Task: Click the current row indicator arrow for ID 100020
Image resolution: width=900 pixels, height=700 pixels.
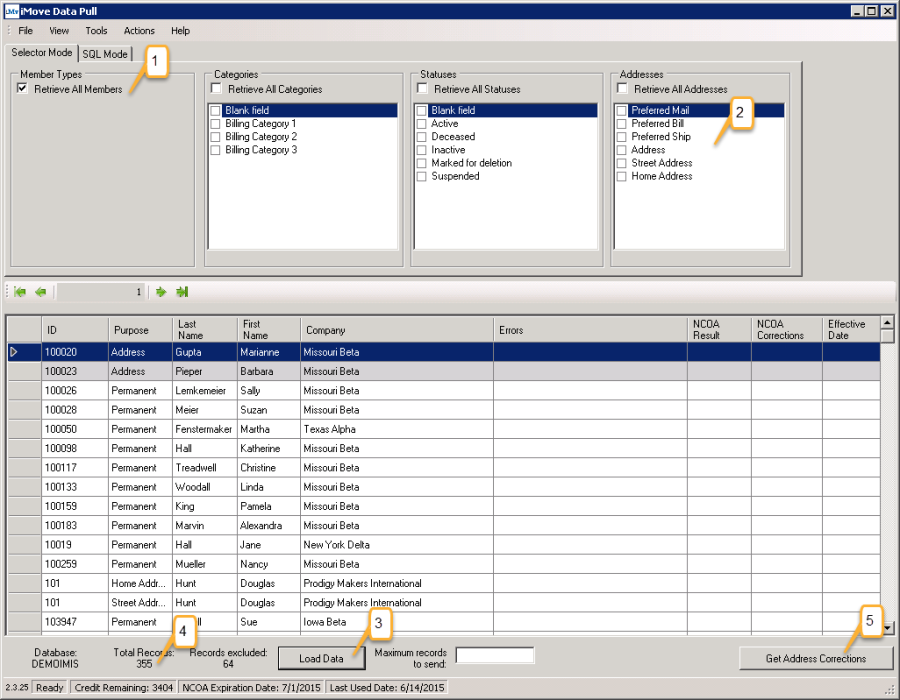Action: pos(14,352)
